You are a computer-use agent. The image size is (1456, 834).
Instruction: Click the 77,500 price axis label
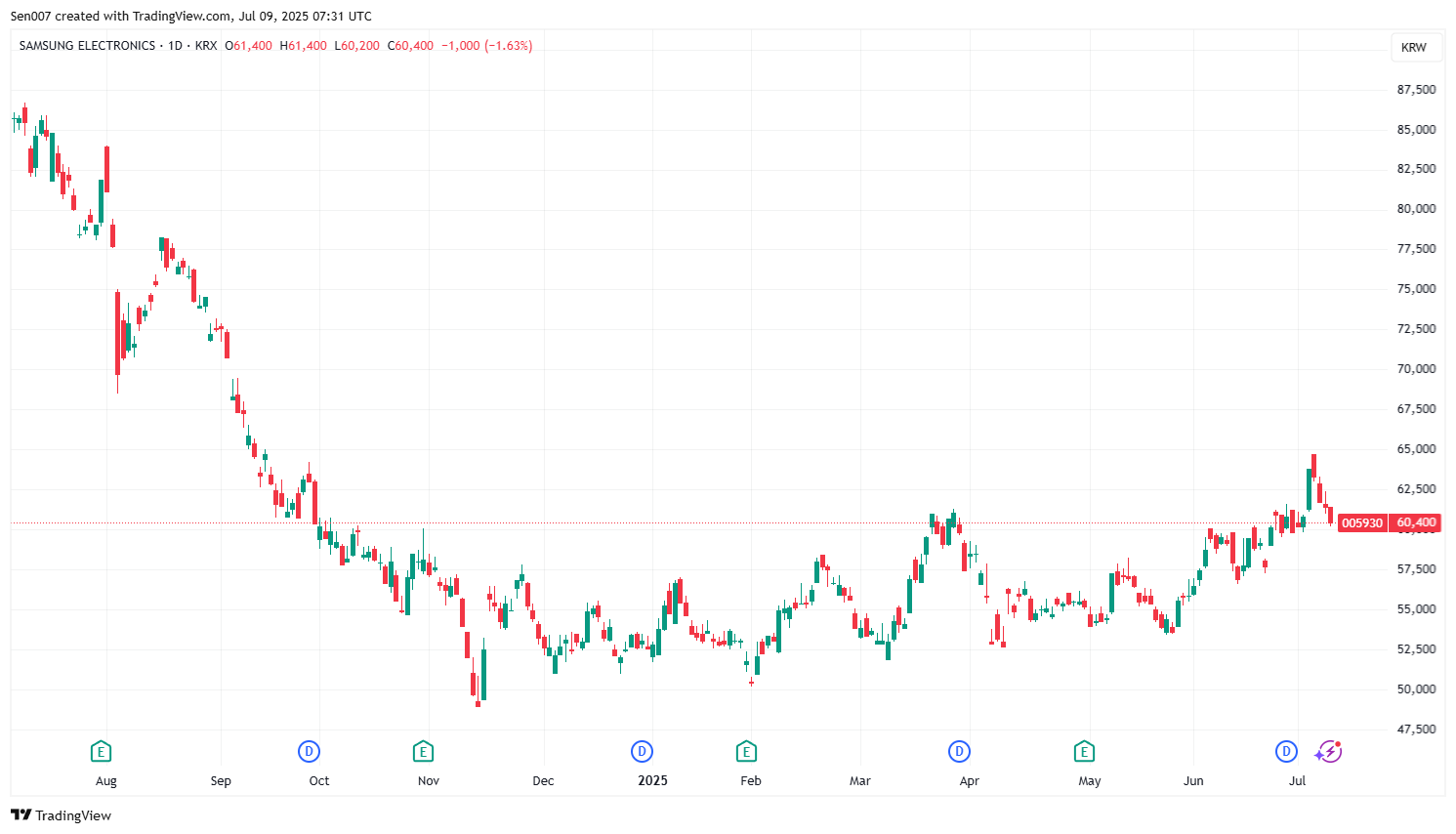[x=1416, y=248]
